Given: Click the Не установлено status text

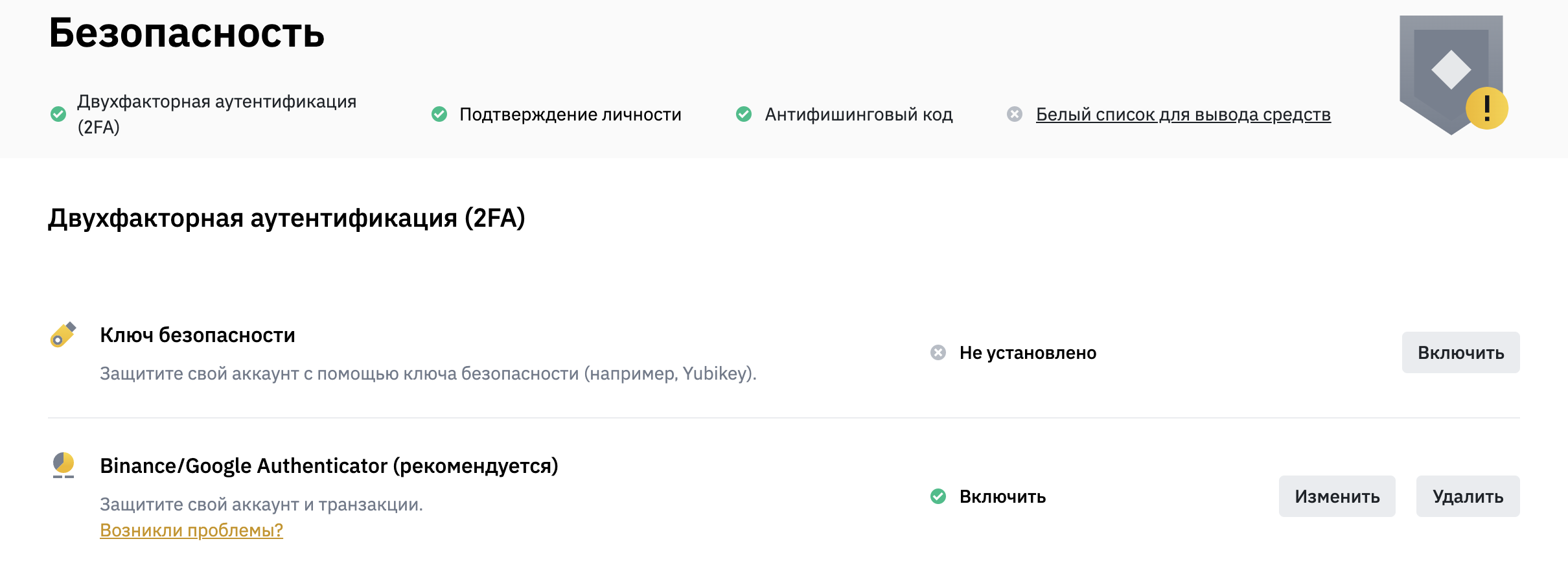Looking at the screenshot, I should click(1028, 353).
